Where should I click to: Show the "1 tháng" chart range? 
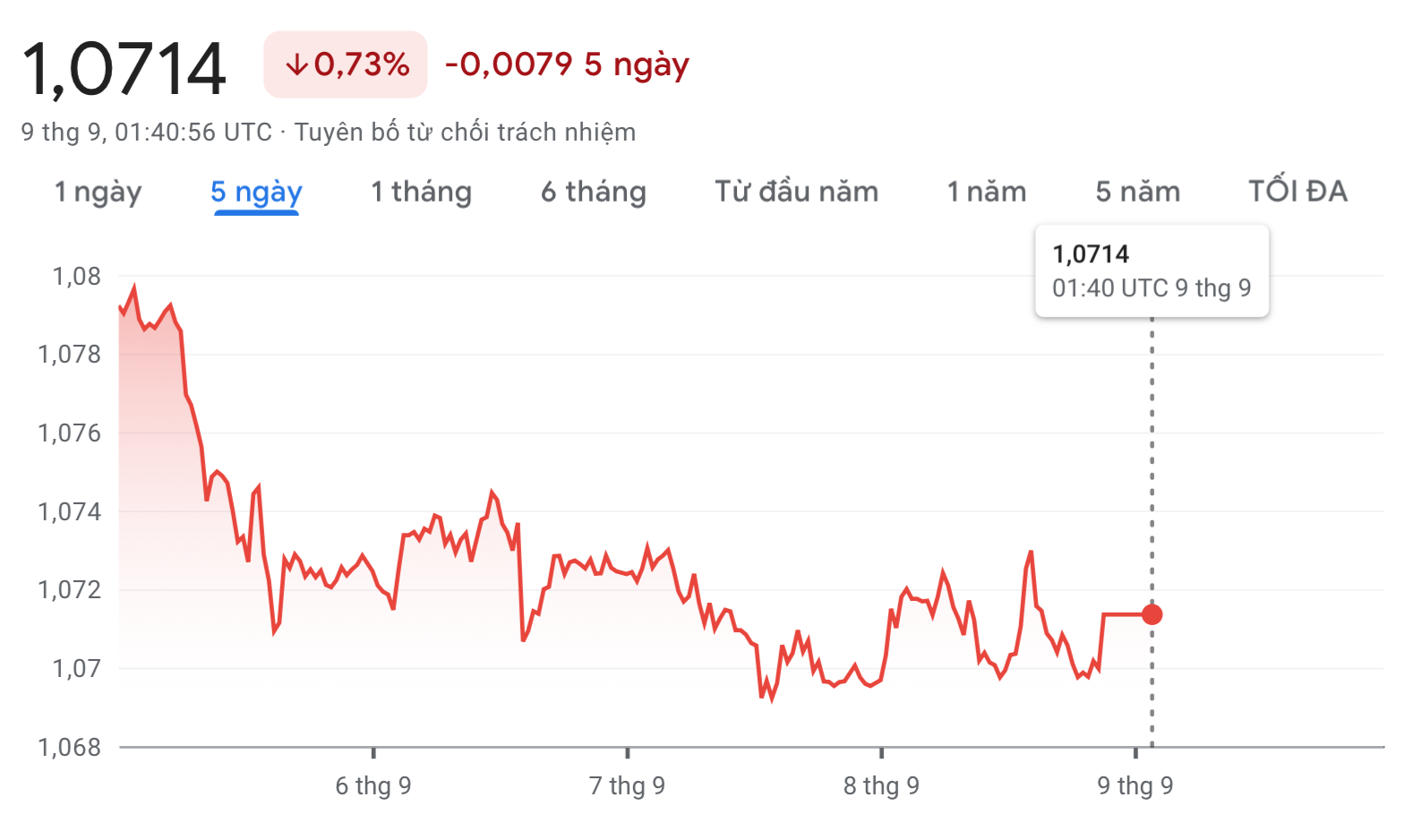pos(421,192)
